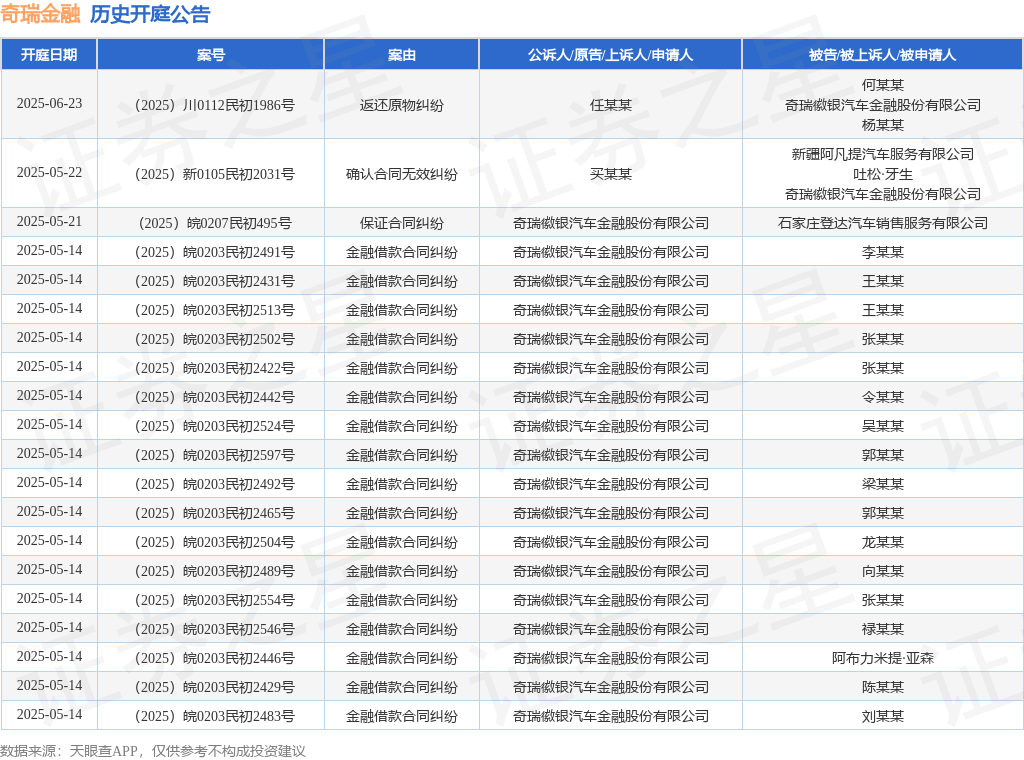Click defendant 刘某某

[x=882, y=716]
